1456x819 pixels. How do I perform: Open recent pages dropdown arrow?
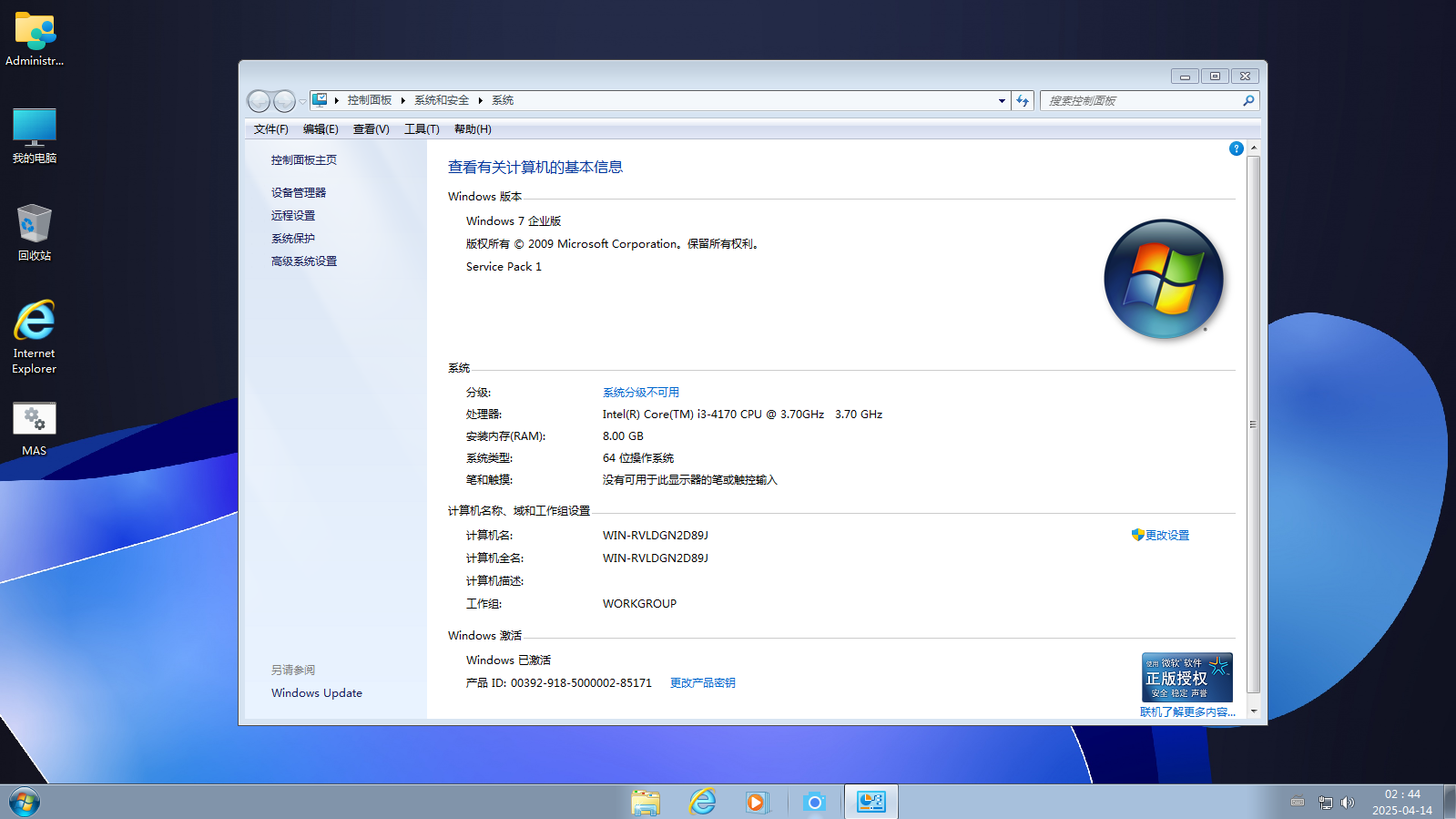tap(303, 102)
